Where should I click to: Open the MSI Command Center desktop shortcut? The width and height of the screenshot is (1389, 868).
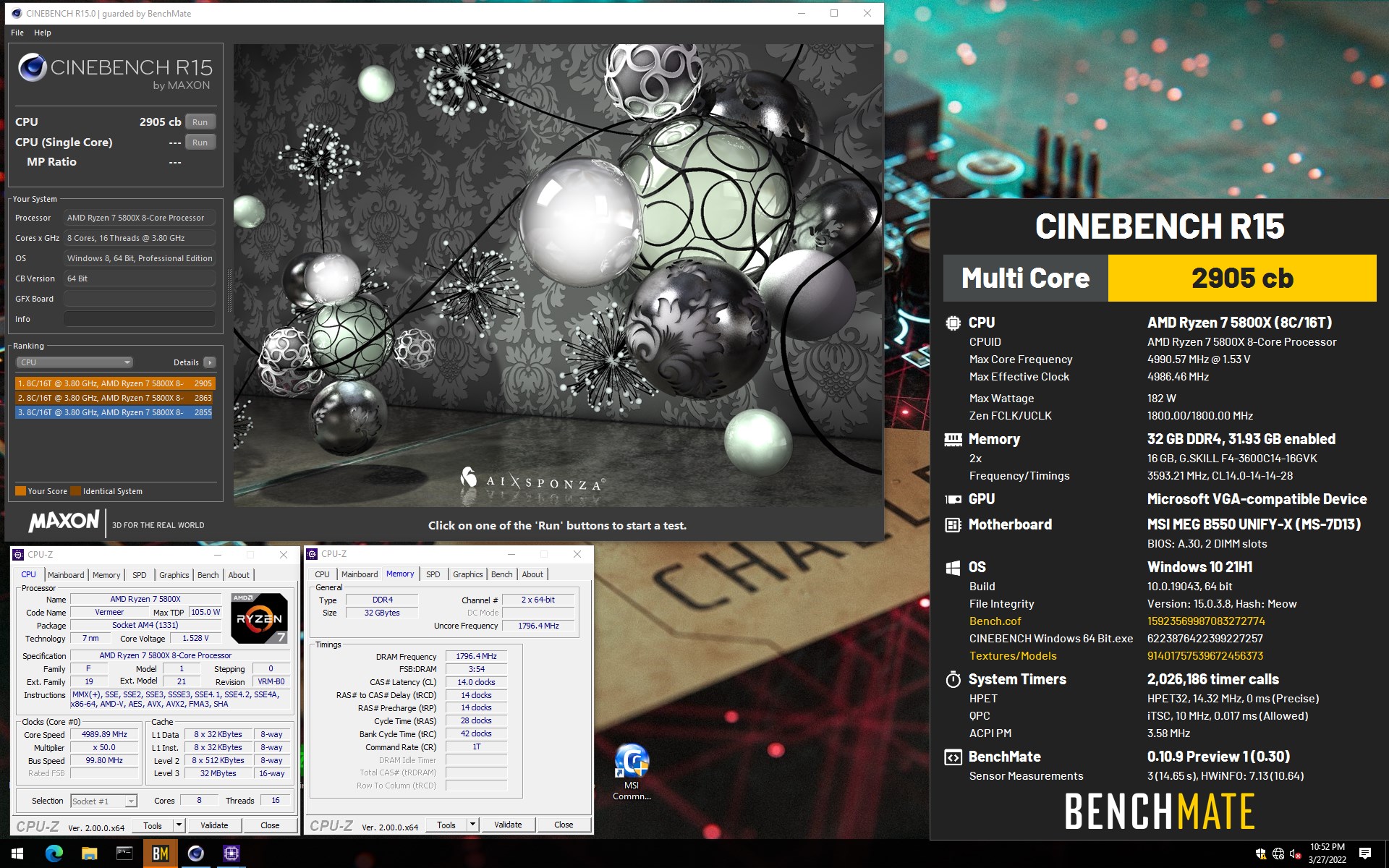[632, 772]
